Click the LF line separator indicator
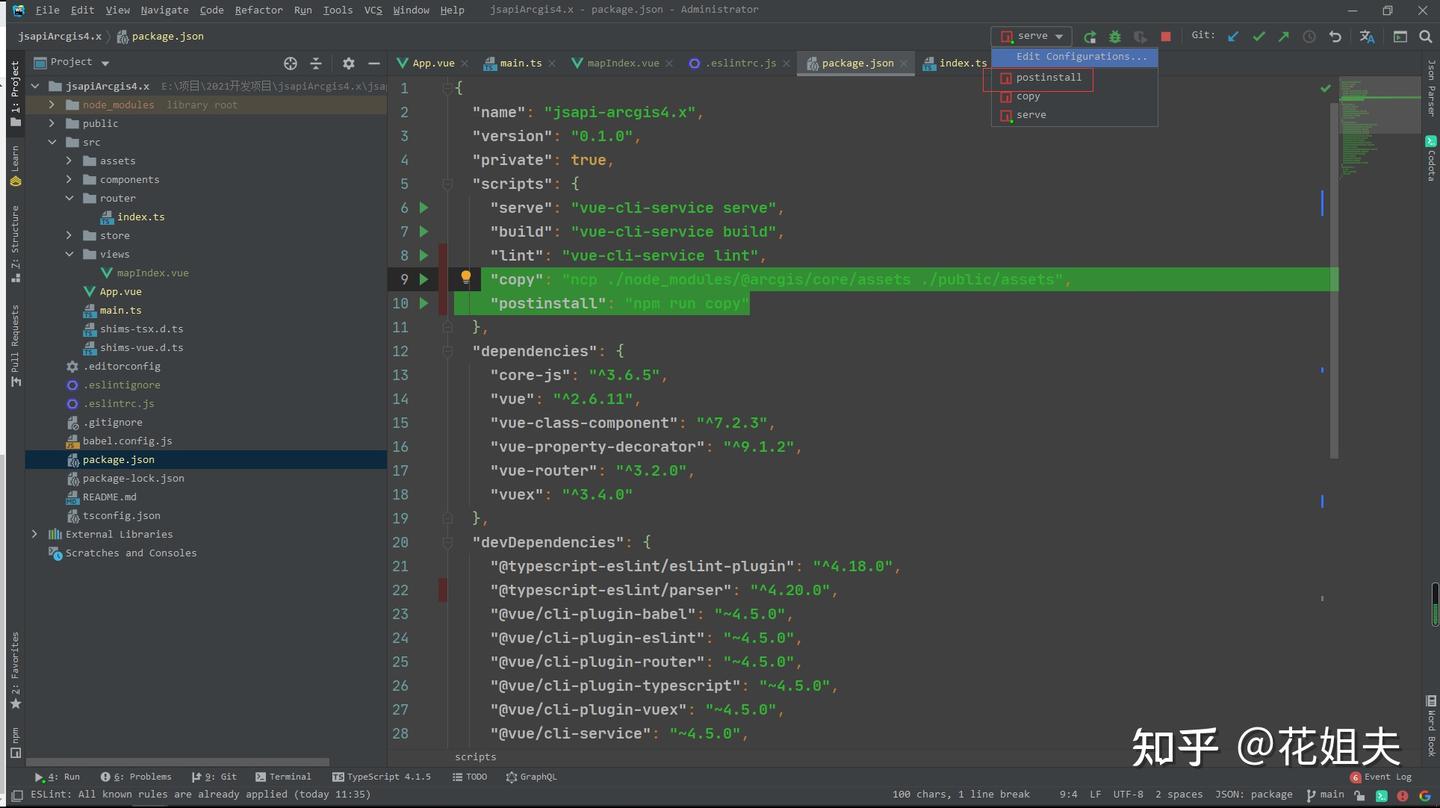This screenshot has width=1440, height=808. click(1096, 794)
